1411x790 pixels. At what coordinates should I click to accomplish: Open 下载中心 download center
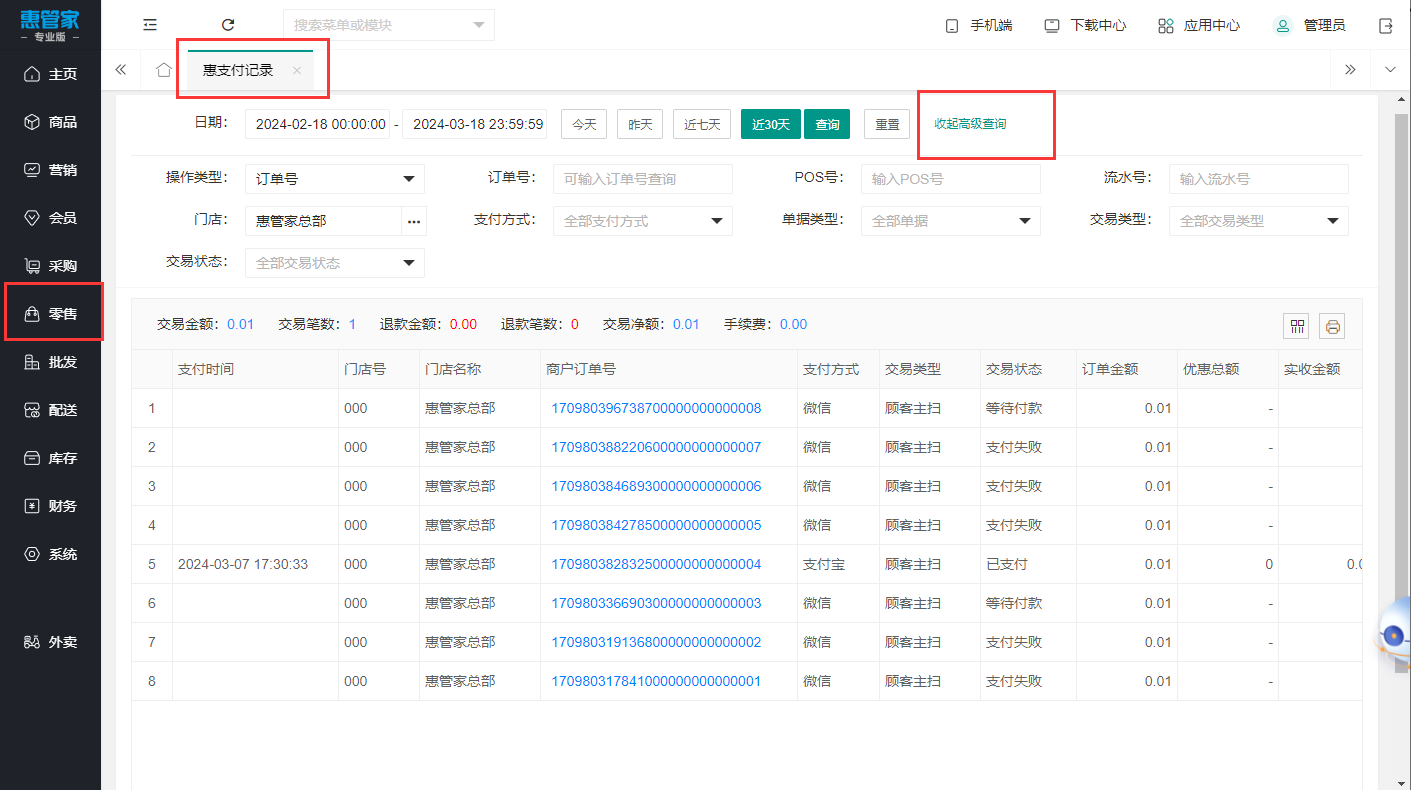[1085, 25]
